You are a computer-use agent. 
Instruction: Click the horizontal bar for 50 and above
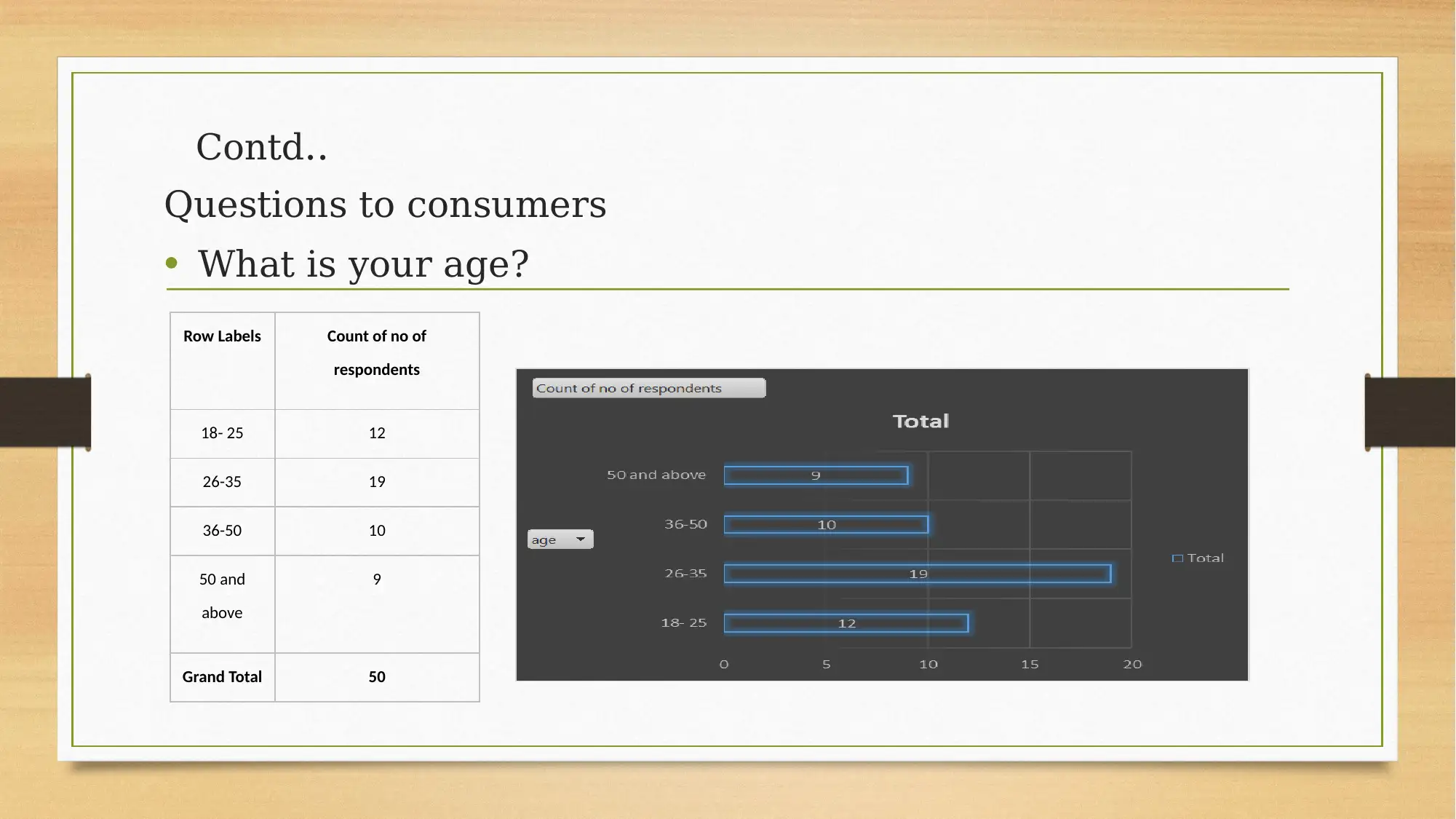tap(815, 474)
